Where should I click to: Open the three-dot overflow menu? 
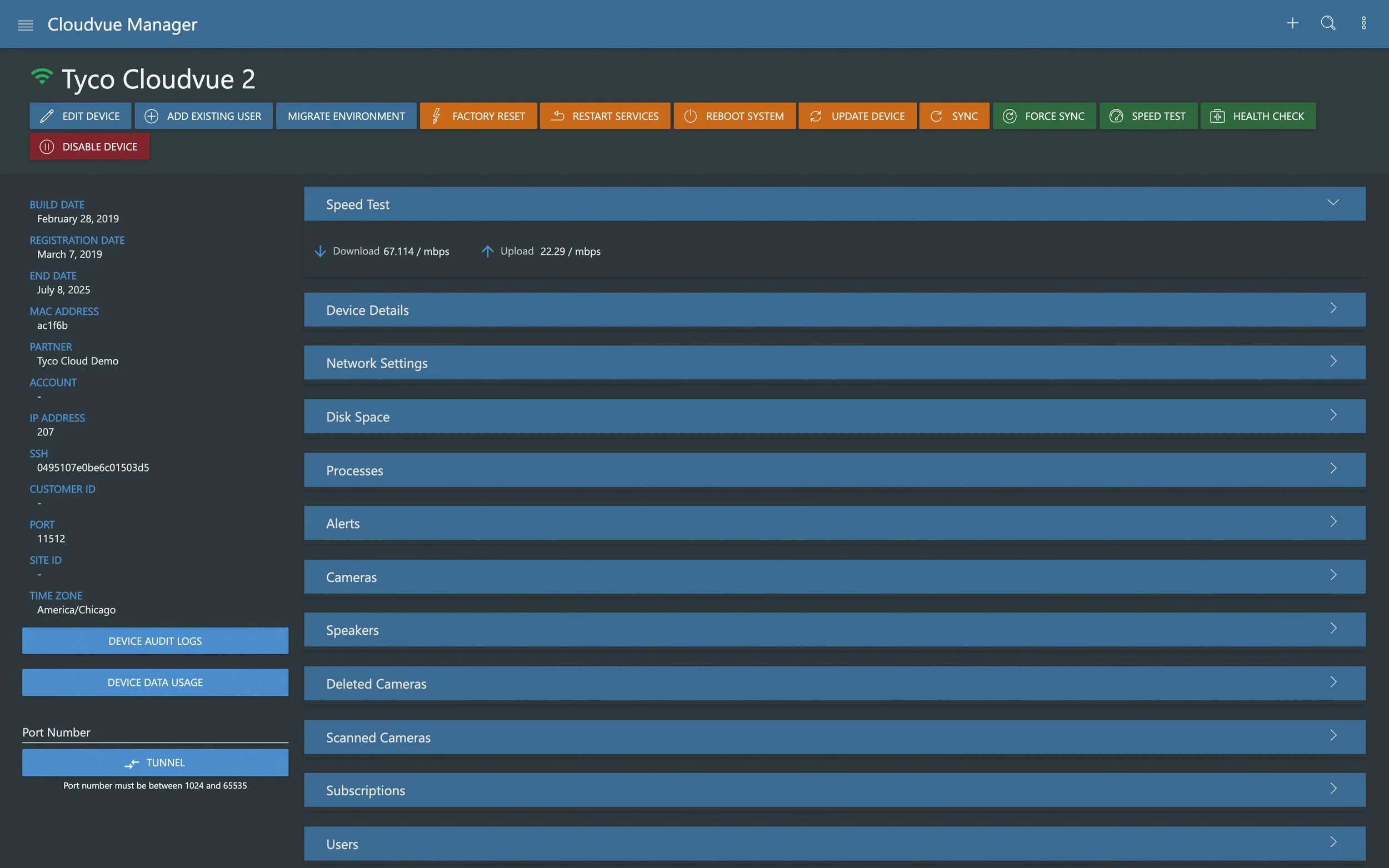(x=1364, y=23)
